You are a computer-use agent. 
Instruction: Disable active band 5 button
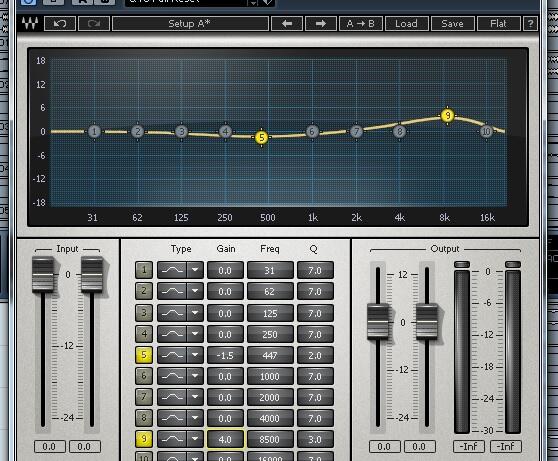point(144,355)
